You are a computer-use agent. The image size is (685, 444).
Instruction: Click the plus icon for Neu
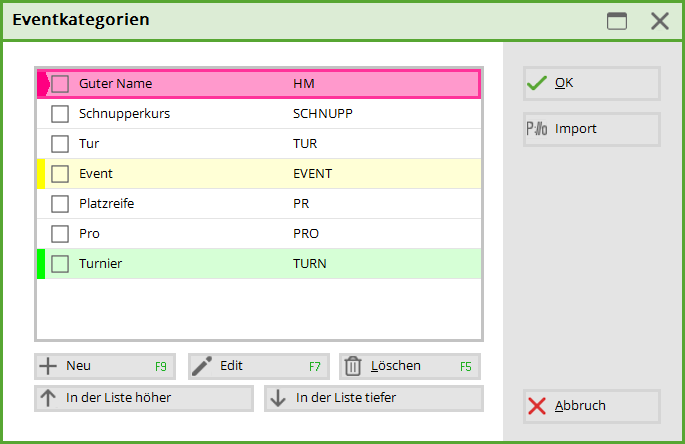[x=48, y=366]
